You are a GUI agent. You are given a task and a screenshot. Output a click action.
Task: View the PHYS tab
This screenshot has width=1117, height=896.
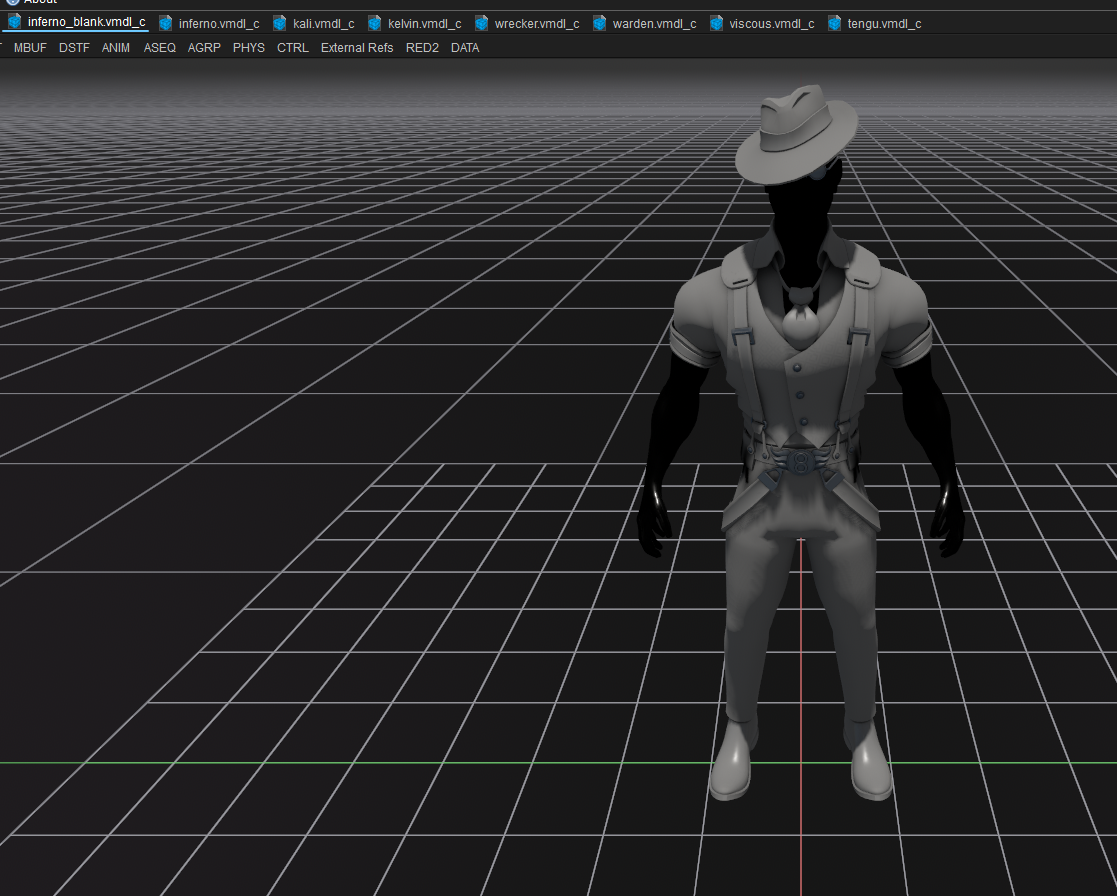249,48
